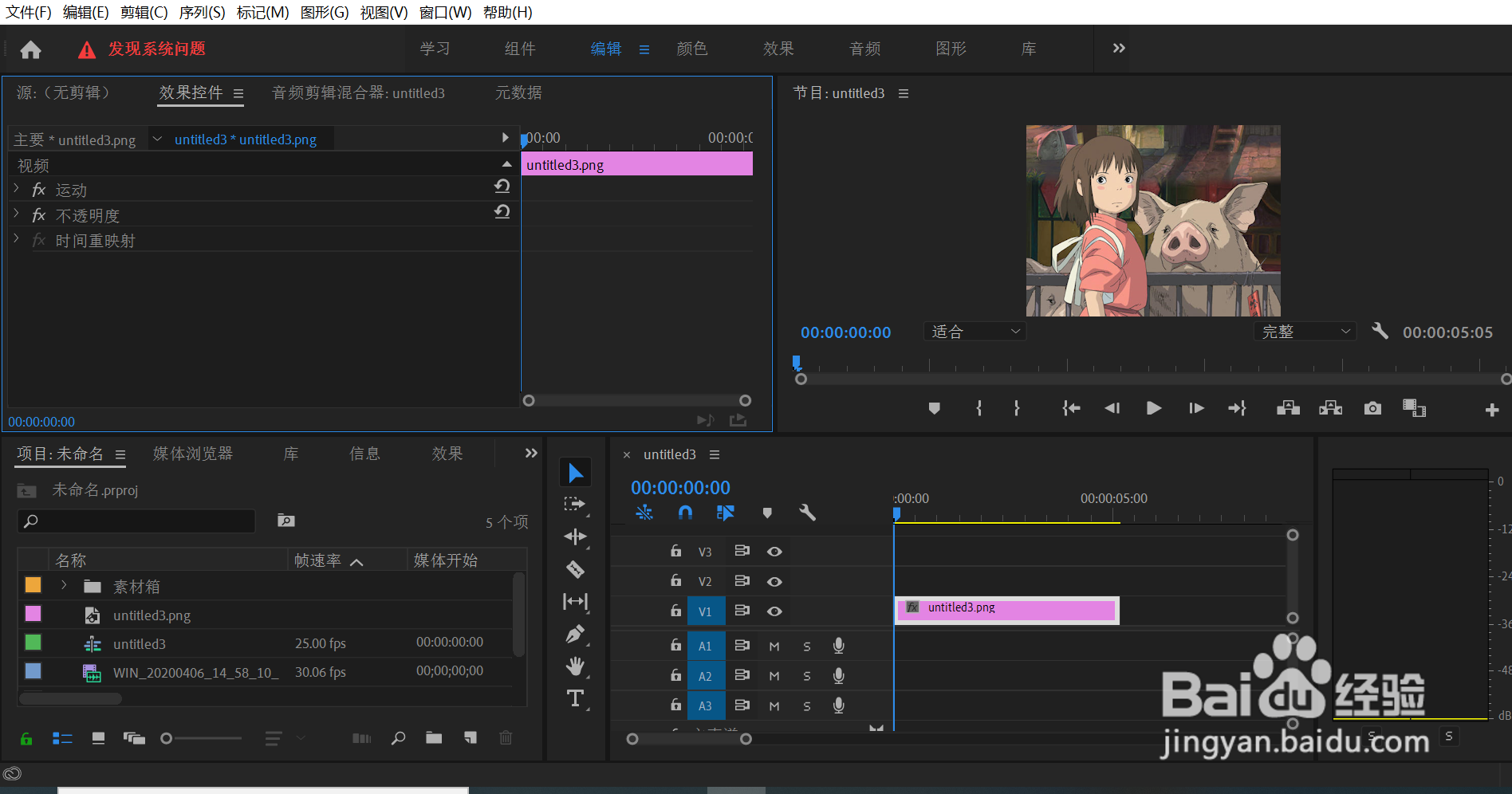The height and width of the screenshot is (794, 1512).
Task: Click Find magnifier in Project panel footer
Action: point(398,738)
